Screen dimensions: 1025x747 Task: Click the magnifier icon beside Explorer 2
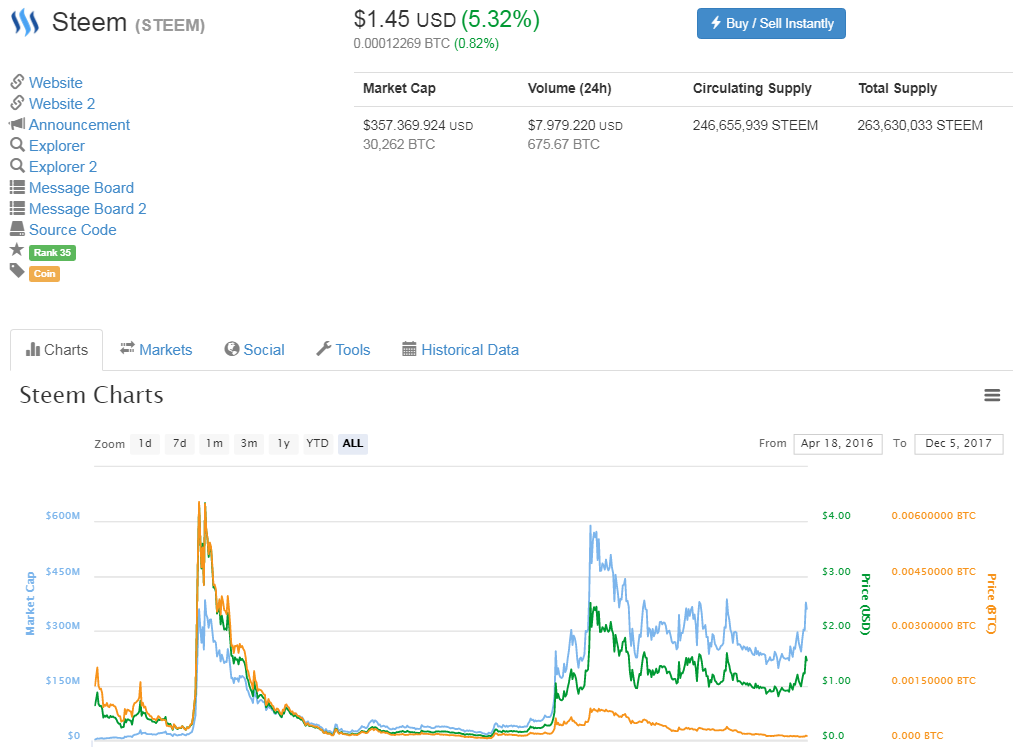(17, 165)
